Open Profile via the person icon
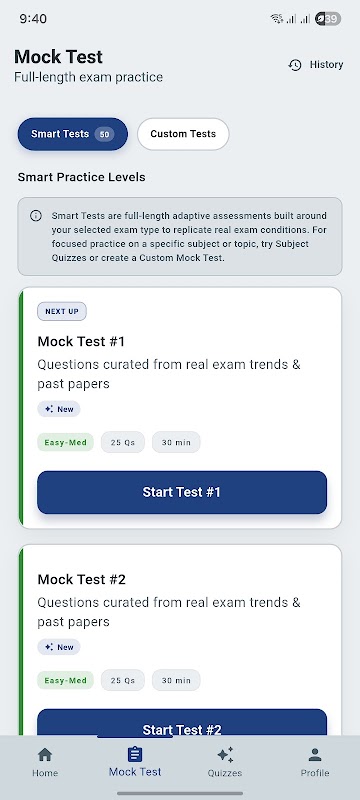Screen dimensions: 360x800 315,755
